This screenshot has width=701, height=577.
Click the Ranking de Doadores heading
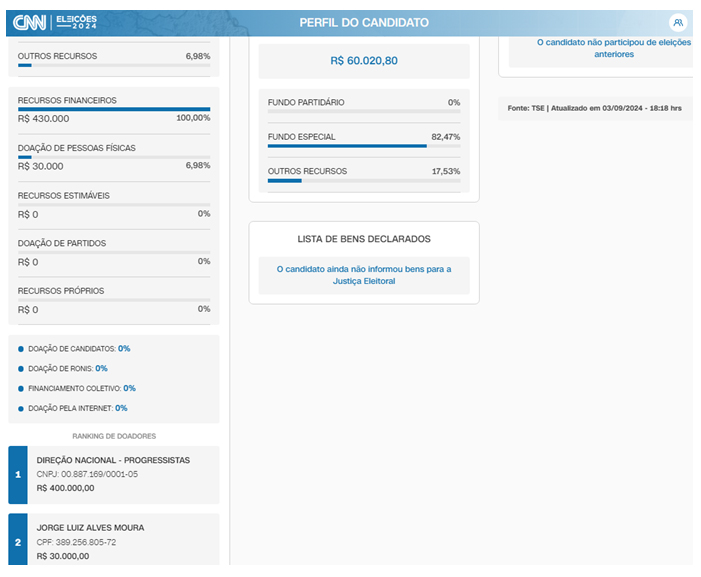click(x=114, y=436)
